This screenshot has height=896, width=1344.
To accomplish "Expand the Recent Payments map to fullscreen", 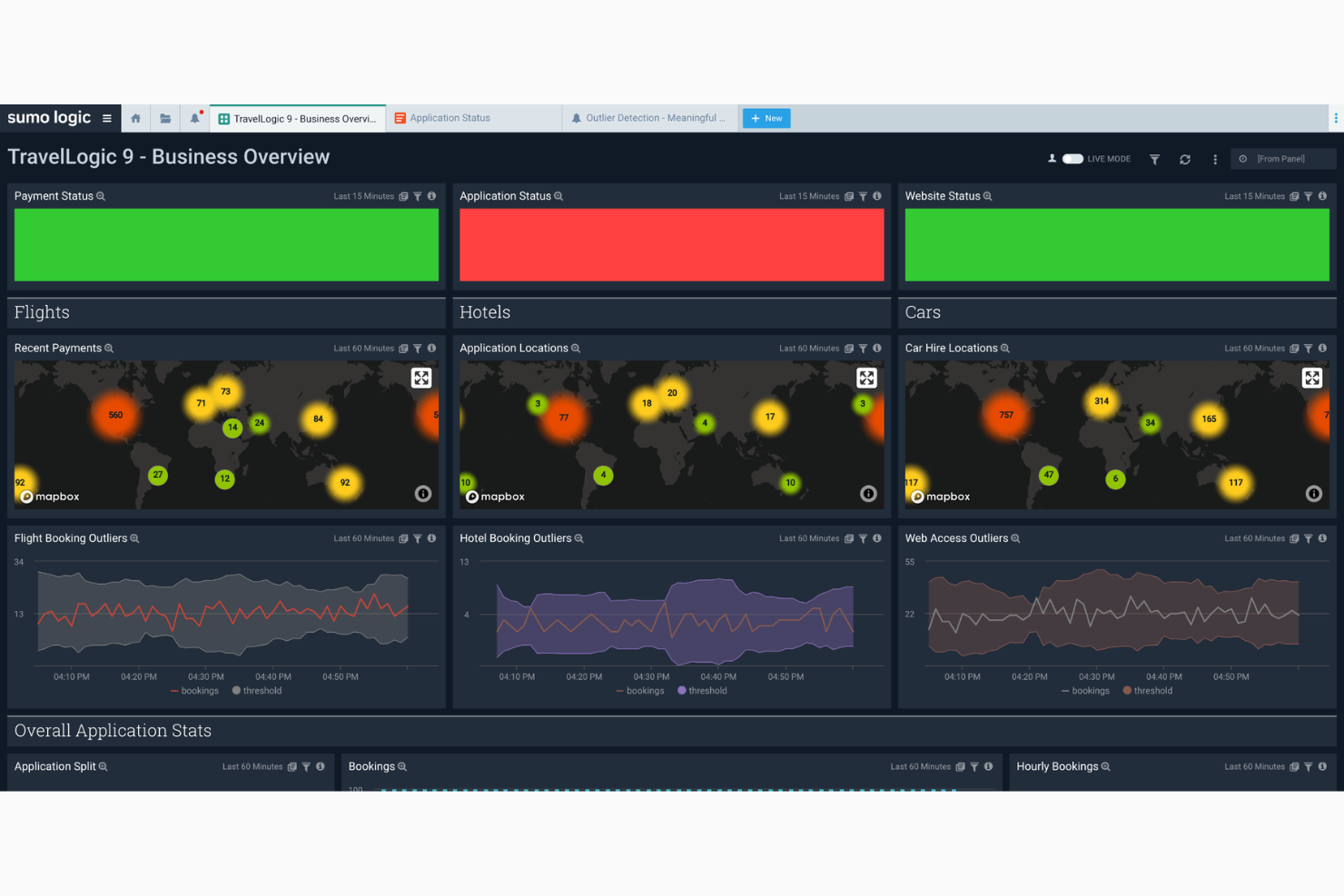I will click(x=421, y=378).
